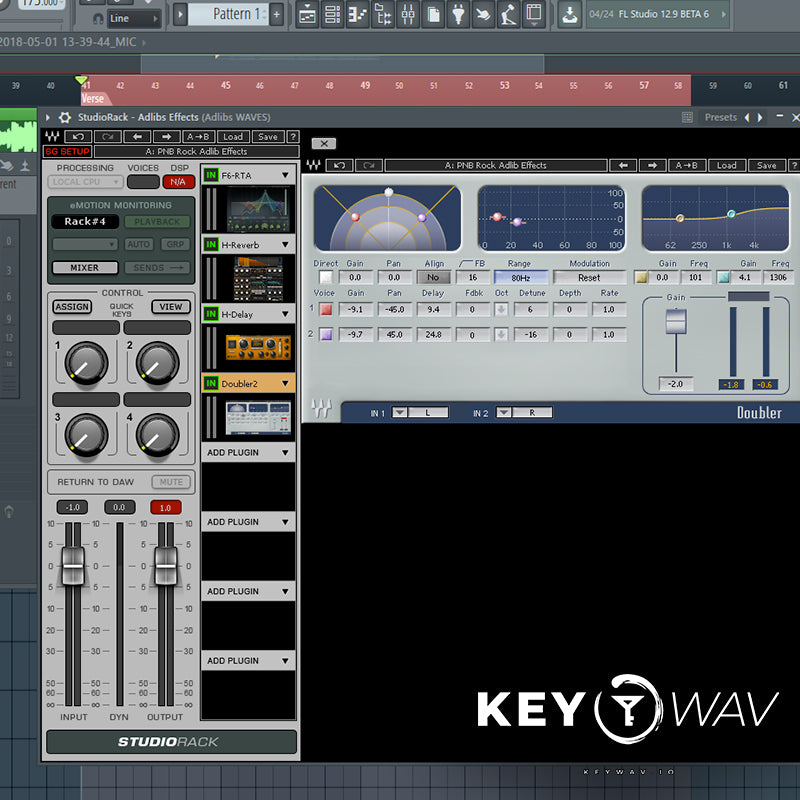Toggle Voice 1 red enable button
The image size is (800, 800).
coord(326,309)
